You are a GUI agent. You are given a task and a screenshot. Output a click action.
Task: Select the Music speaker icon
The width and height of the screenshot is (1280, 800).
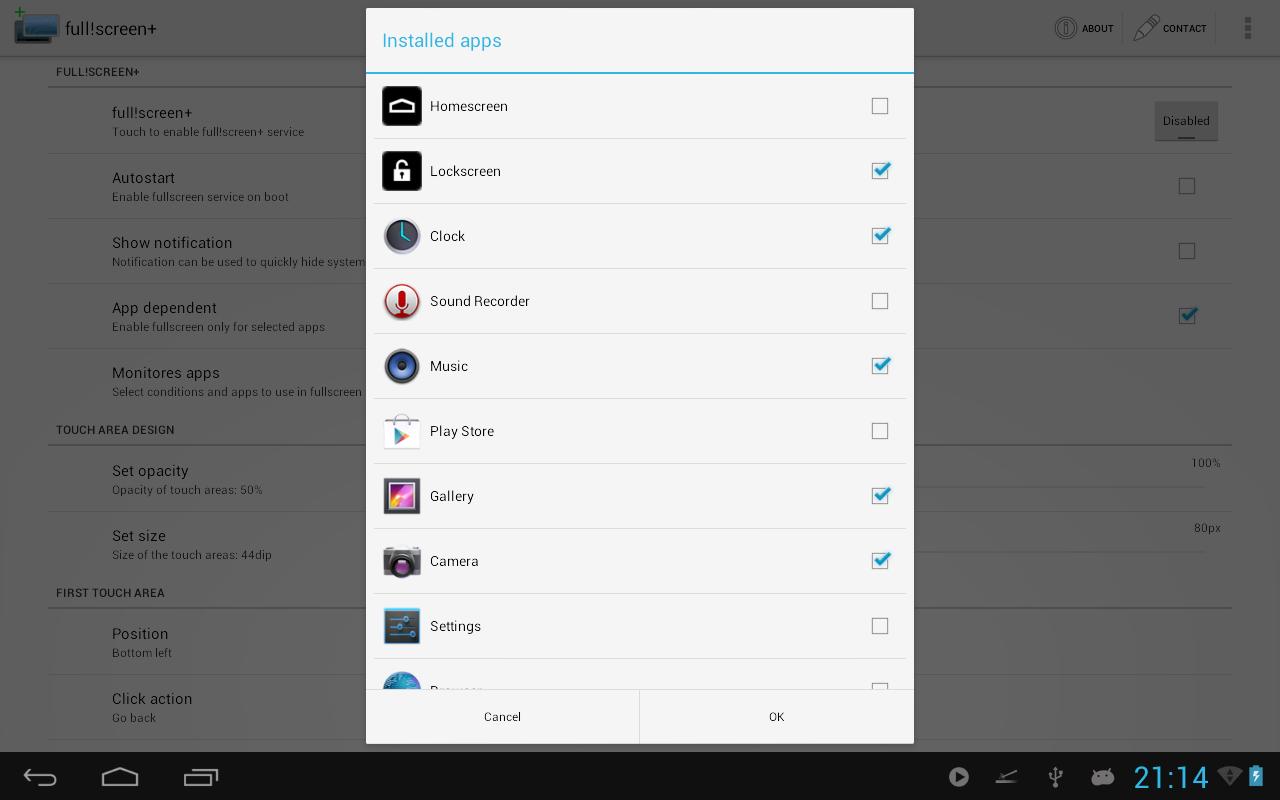pos(401,366)
